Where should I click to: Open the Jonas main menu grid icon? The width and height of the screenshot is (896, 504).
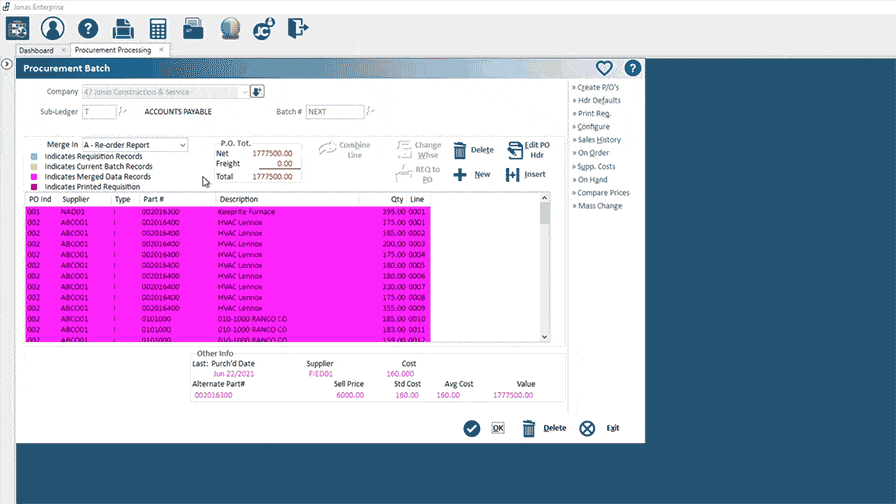click(x=18, y=28)
